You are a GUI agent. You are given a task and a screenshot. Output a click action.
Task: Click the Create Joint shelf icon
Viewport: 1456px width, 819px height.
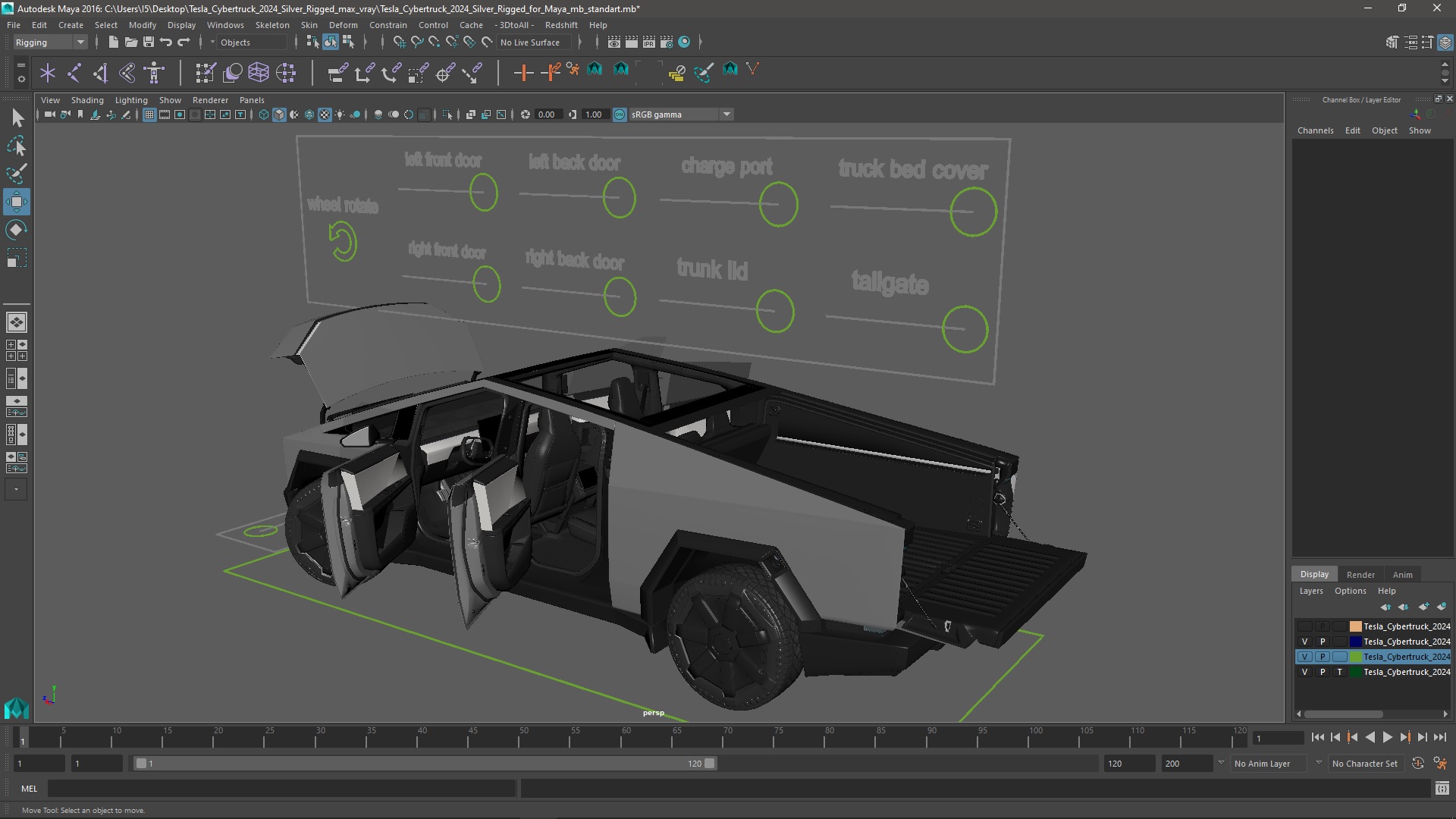(74, 73)
